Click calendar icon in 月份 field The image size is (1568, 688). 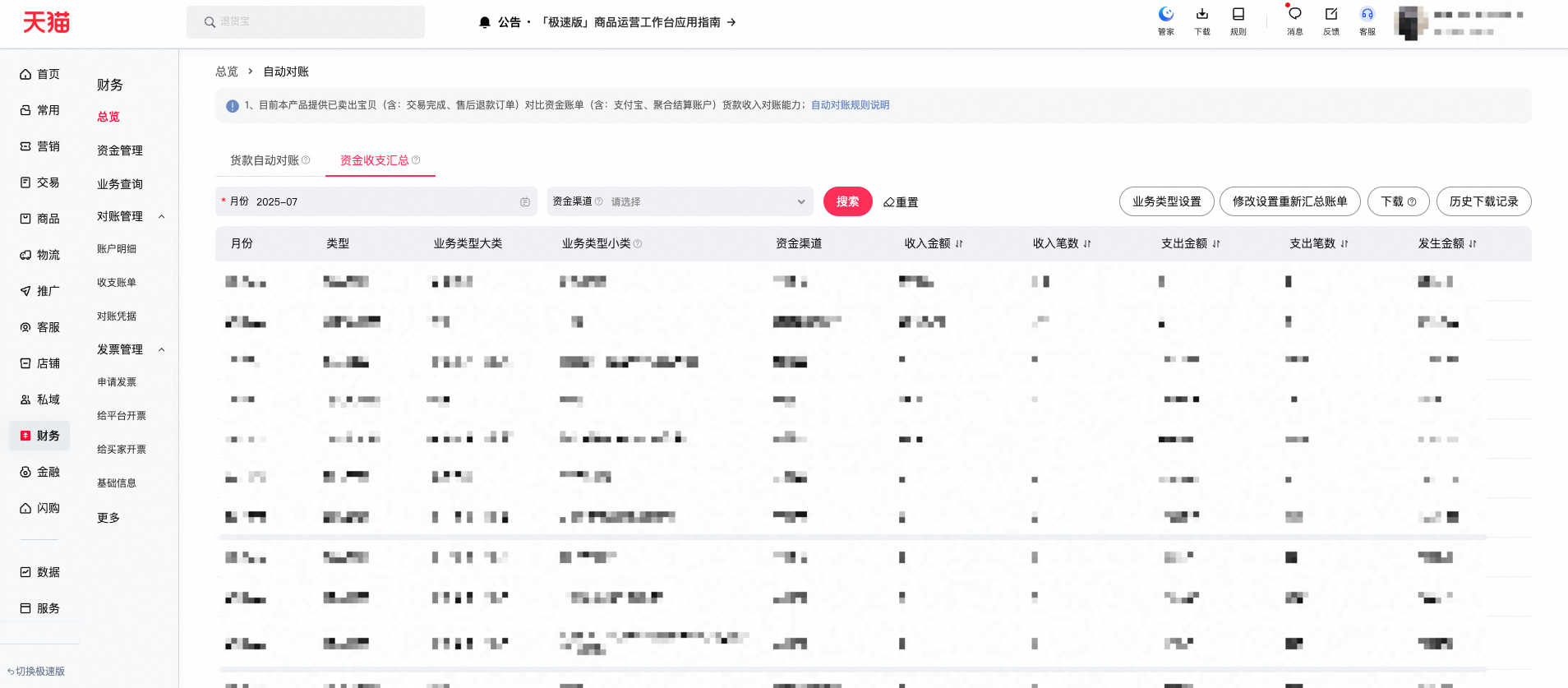point(525,201)
